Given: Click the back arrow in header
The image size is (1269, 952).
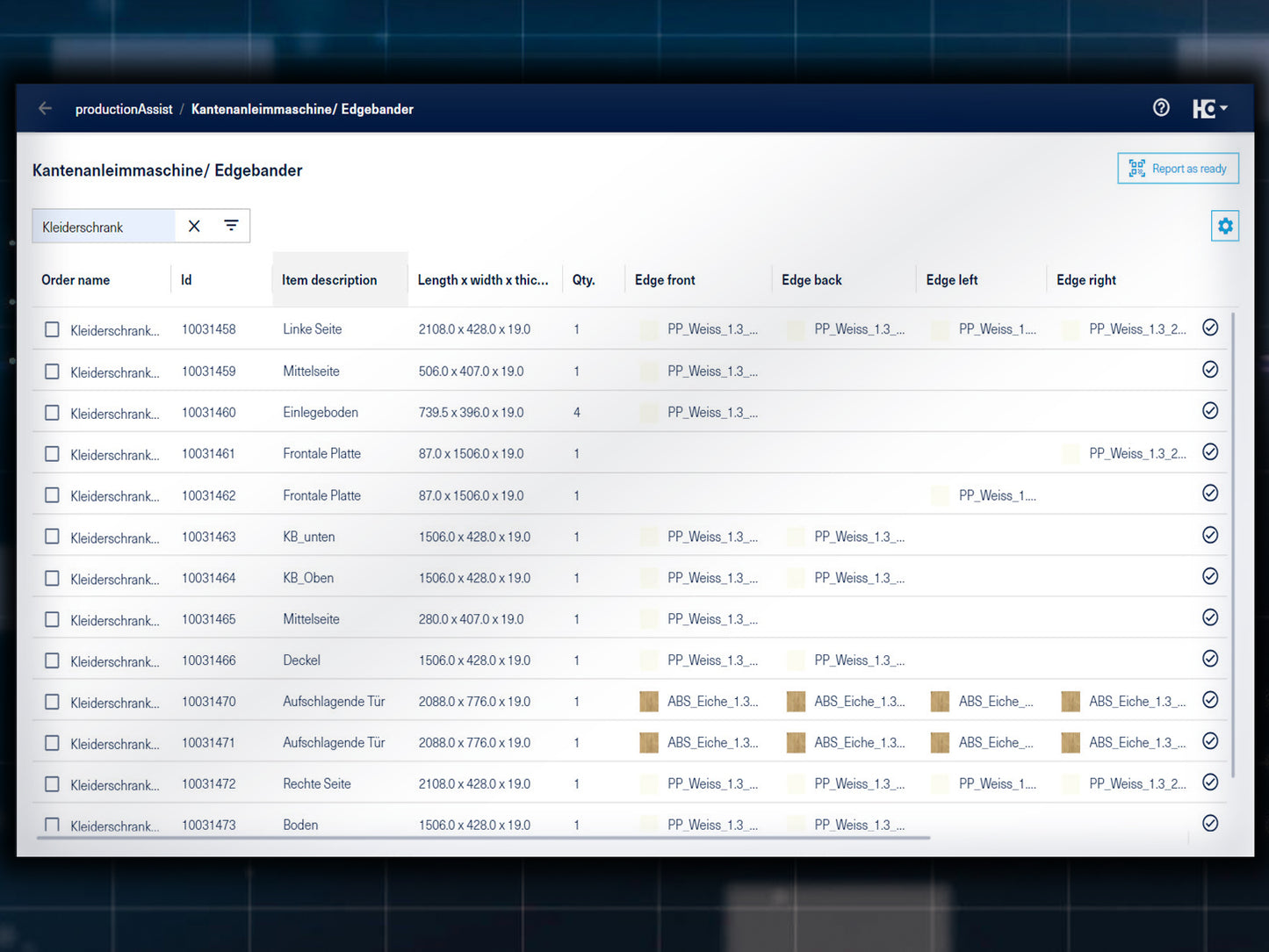Looking at the screenshot, I should tap(46, 109).
